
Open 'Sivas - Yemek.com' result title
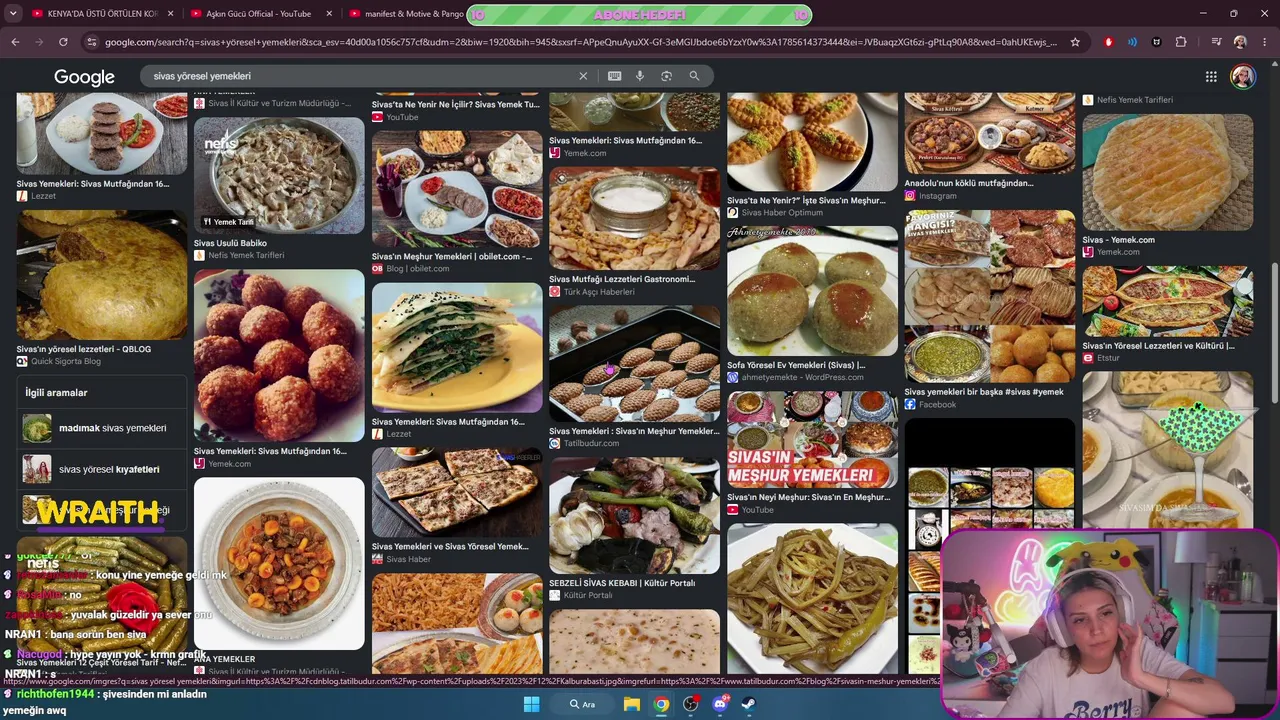(1118, 240)
